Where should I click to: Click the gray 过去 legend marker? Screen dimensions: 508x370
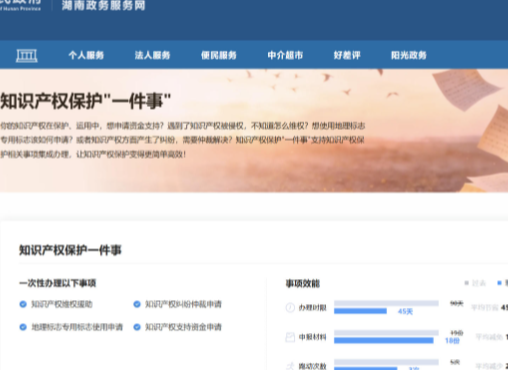(x=467, y=283)
